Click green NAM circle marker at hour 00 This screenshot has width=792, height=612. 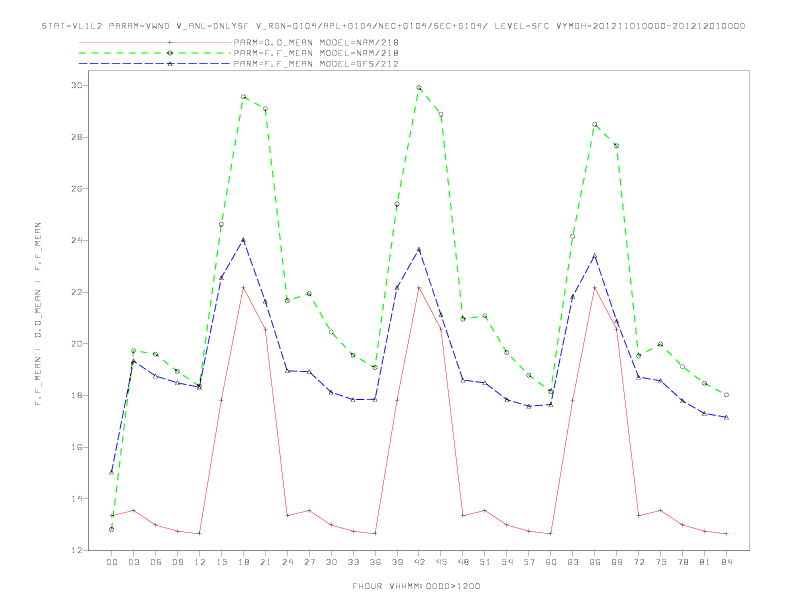pyautogui.click(x=112, y=530)
